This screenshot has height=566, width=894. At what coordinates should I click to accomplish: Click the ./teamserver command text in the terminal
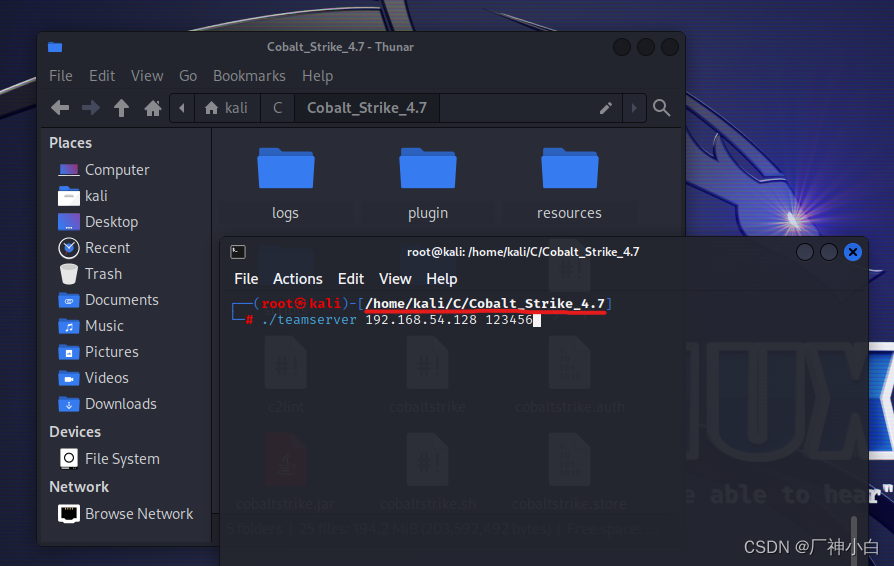click(x=309, y=320)
